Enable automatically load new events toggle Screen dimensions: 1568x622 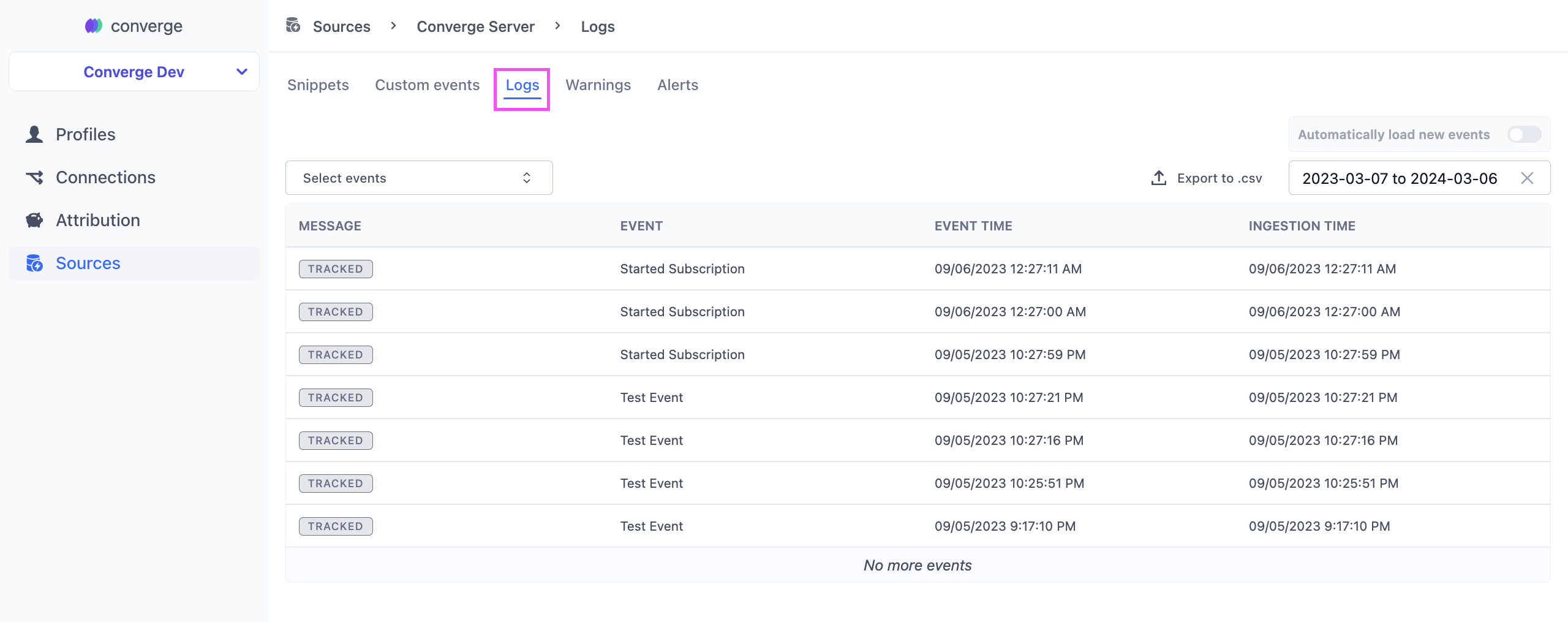1524,134
